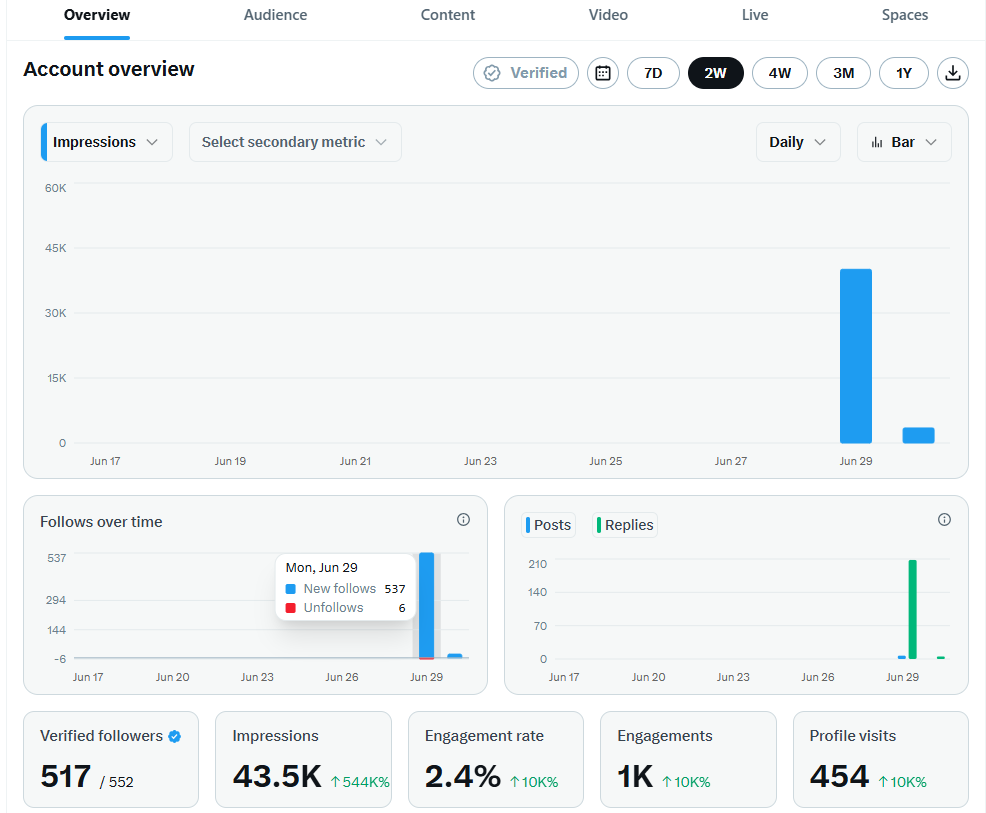The height and width of the screenshot is (813, 986).
Task: Switch to the Audience tab
Action: [275, 15]
